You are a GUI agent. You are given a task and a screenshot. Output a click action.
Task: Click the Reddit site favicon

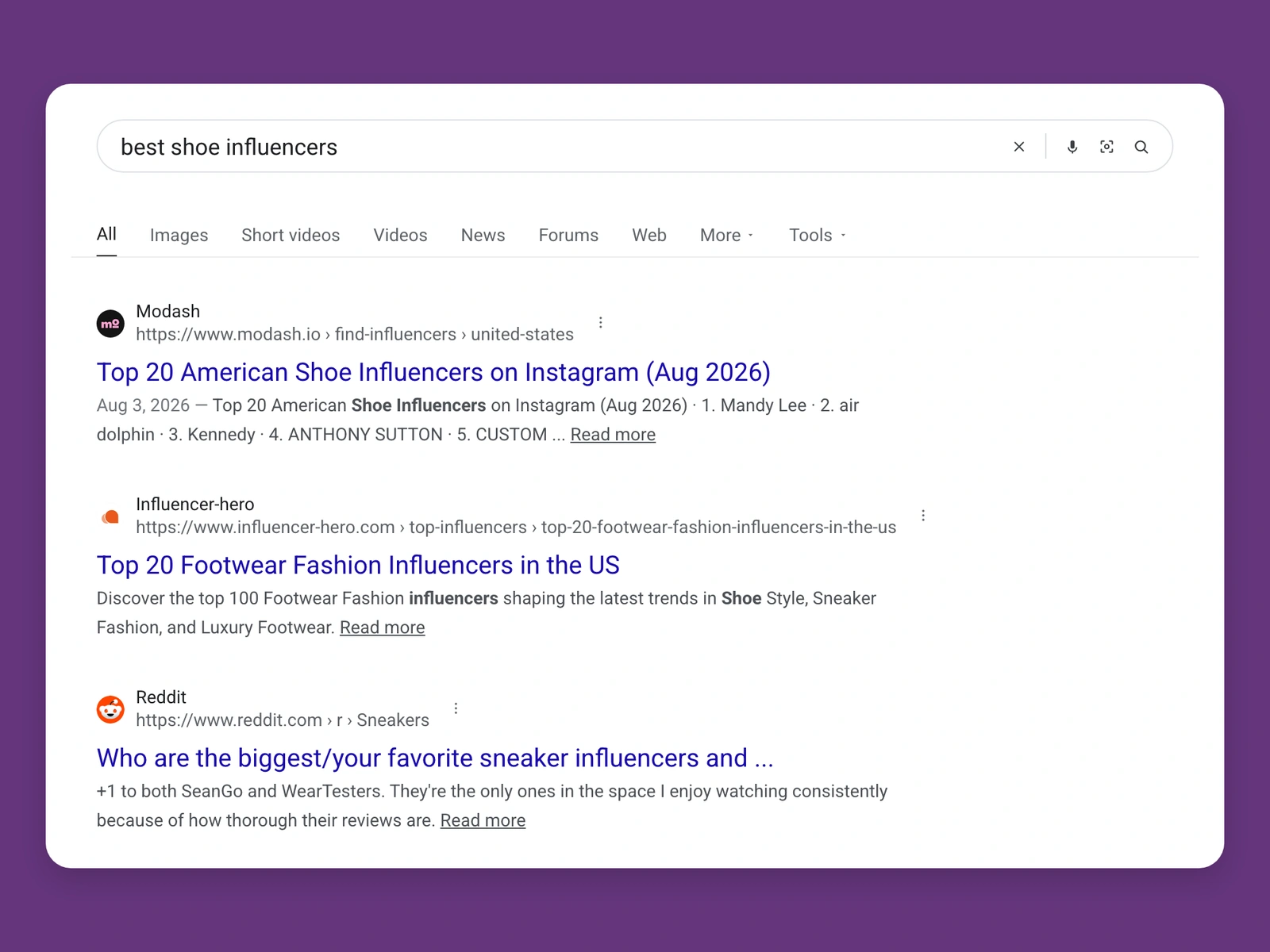(110, 708)
